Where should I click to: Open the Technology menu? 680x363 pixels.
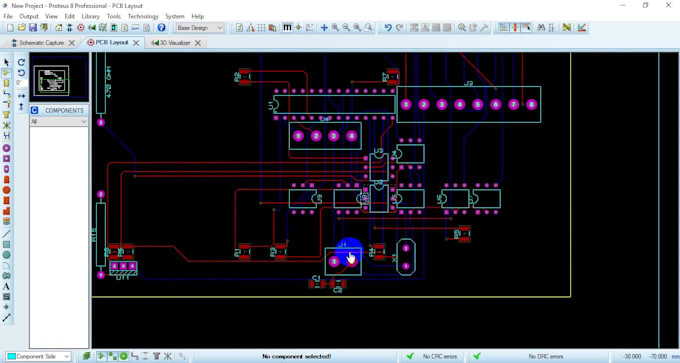click(x=143, y=16)
